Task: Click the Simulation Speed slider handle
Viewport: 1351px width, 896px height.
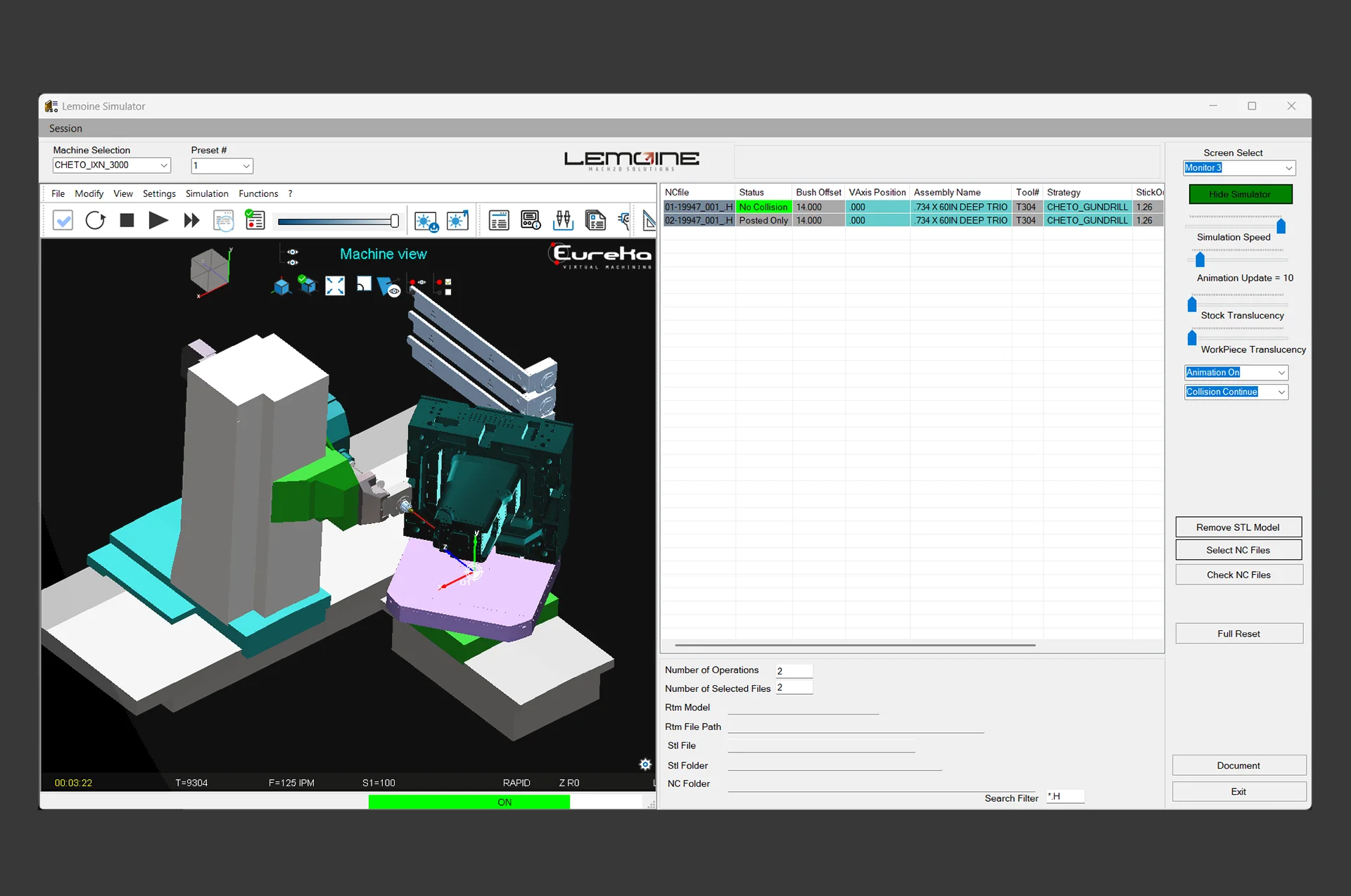Action: 1281,226
